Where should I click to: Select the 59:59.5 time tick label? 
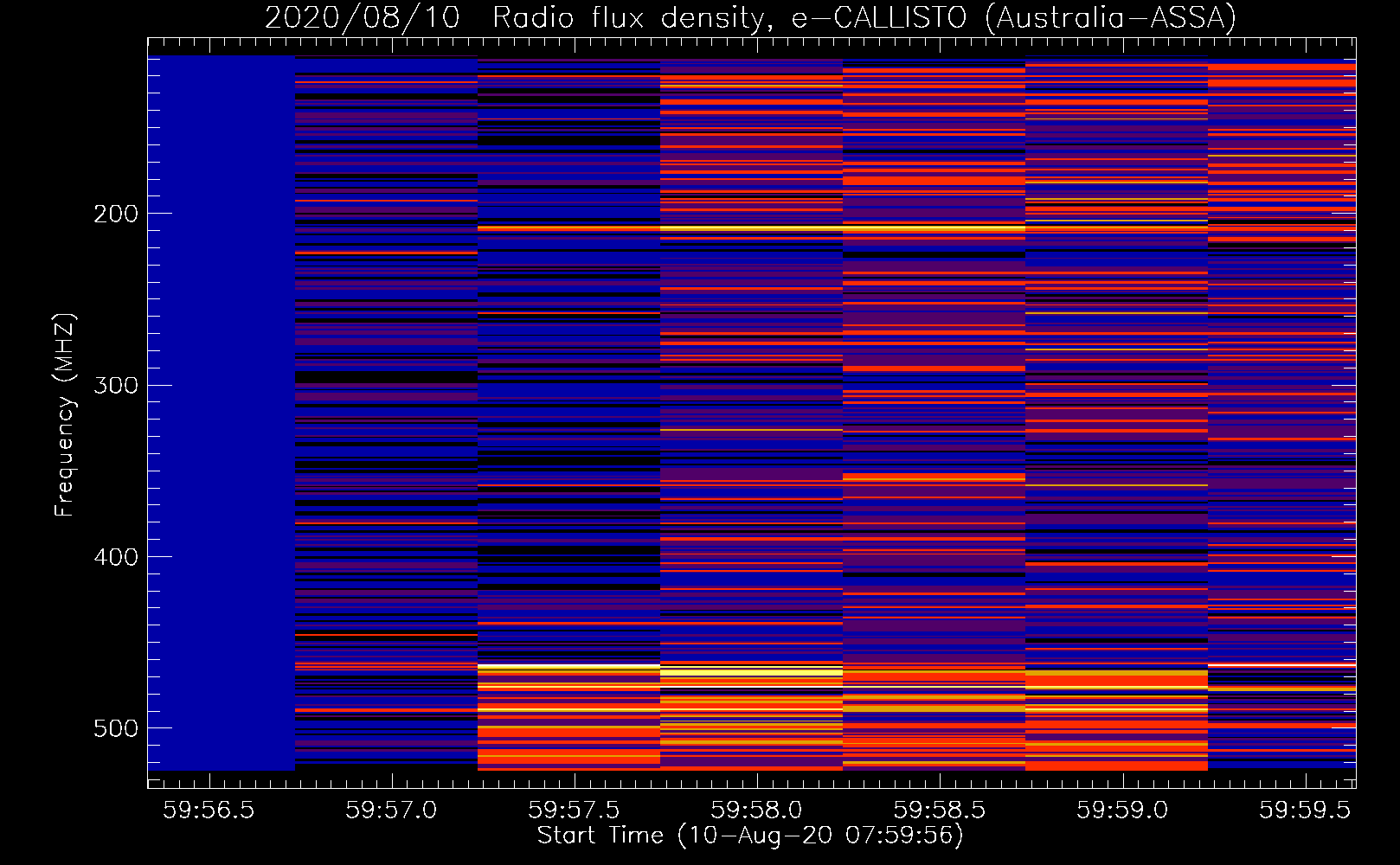[1305, 811]
